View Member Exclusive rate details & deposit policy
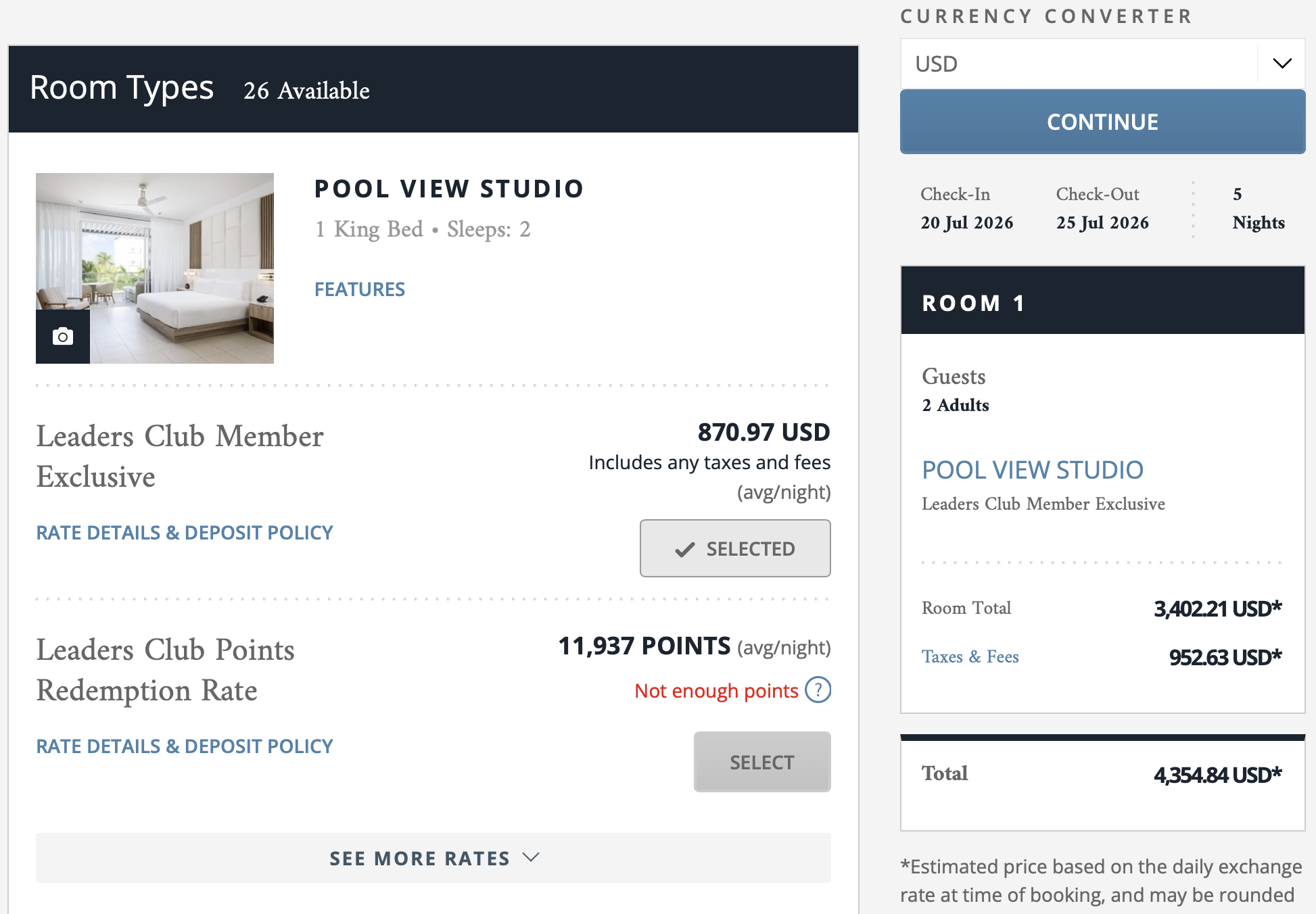Image resolution: width=1316 pixels, height=914 pixels. 185,533
